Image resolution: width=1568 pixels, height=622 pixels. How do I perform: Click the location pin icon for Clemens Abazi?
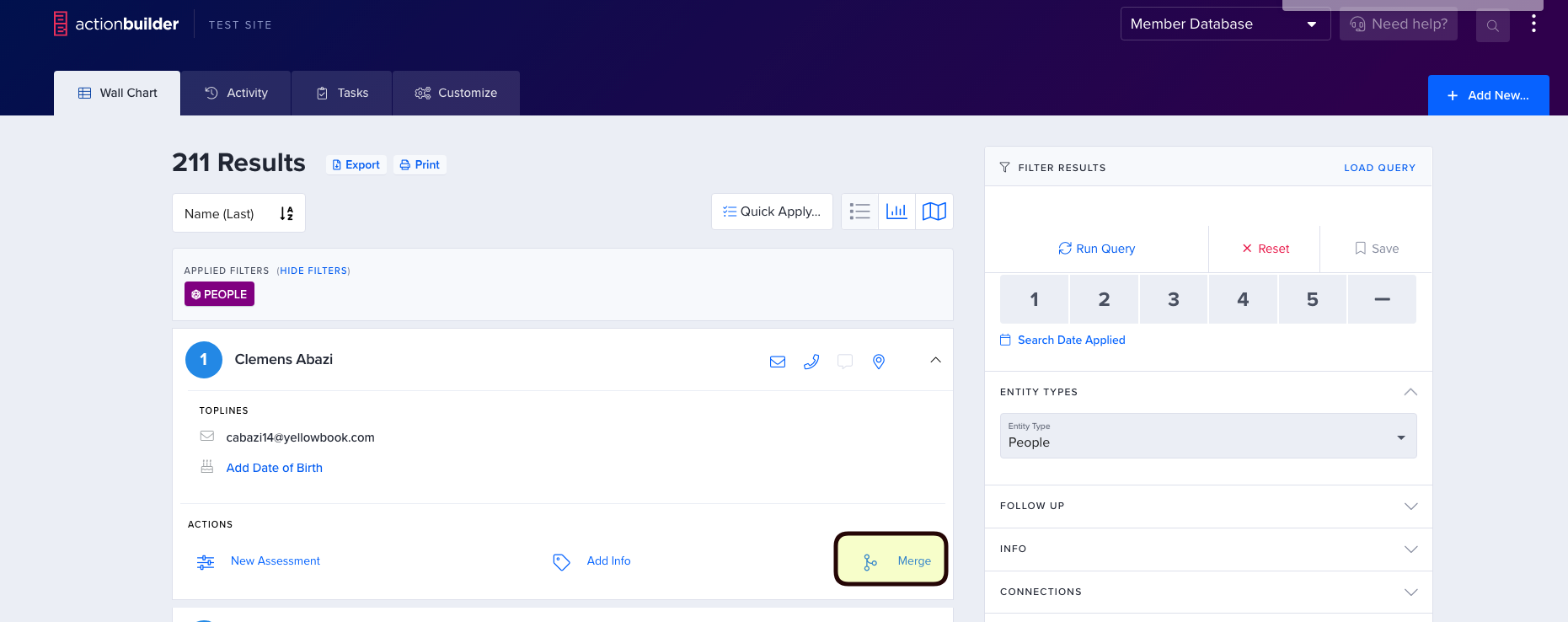click(x=879, y=362)
